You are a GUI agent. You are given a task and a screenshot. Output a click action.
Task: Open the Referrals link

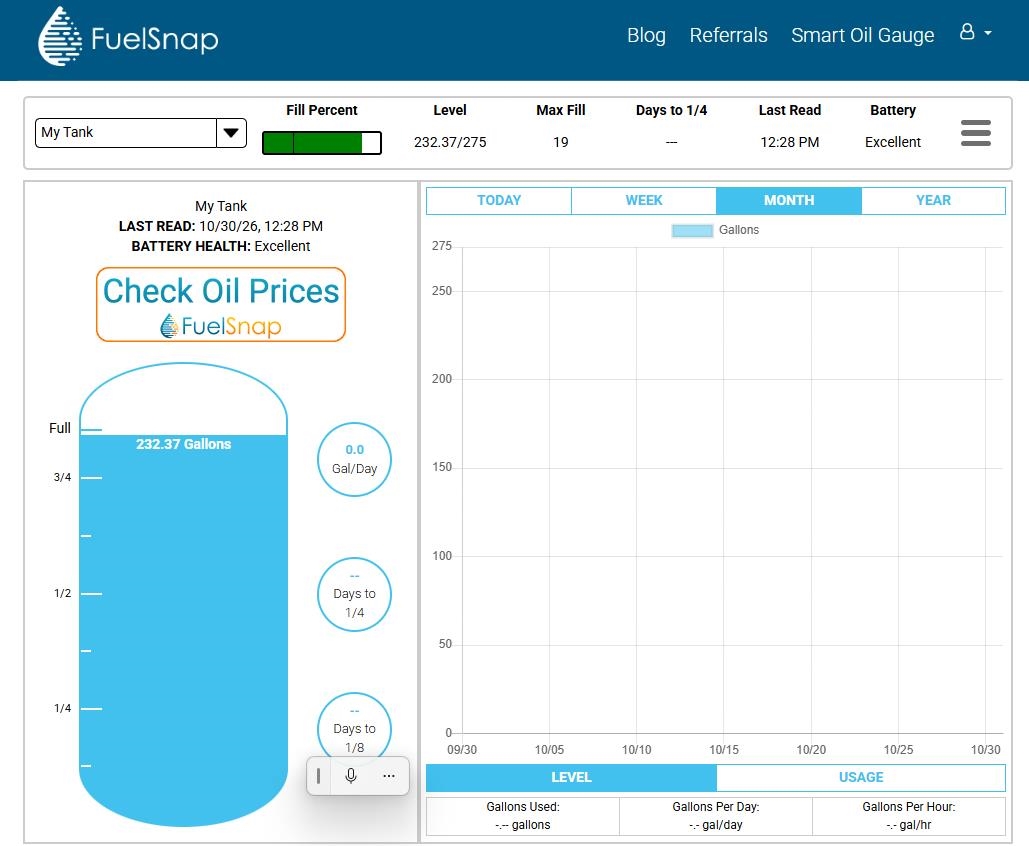[728, 35]
